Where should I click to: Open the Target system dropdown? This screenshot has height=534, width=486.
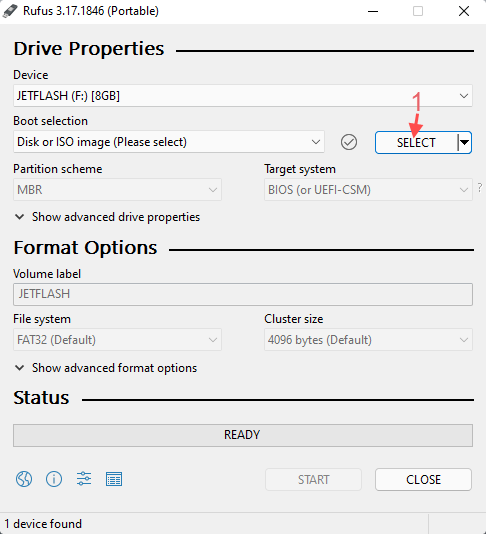368,190
